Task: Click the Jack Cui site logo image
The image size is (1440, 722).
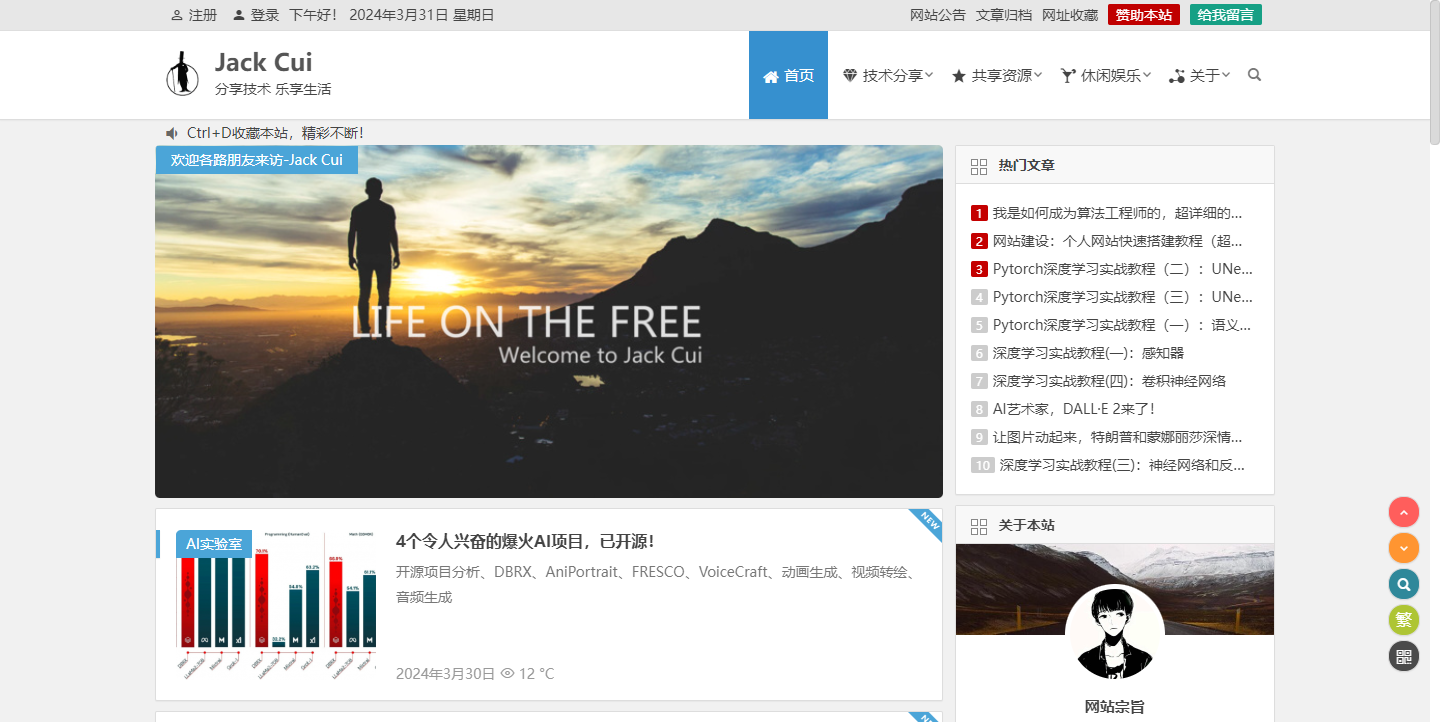Action: coord(183,74)
